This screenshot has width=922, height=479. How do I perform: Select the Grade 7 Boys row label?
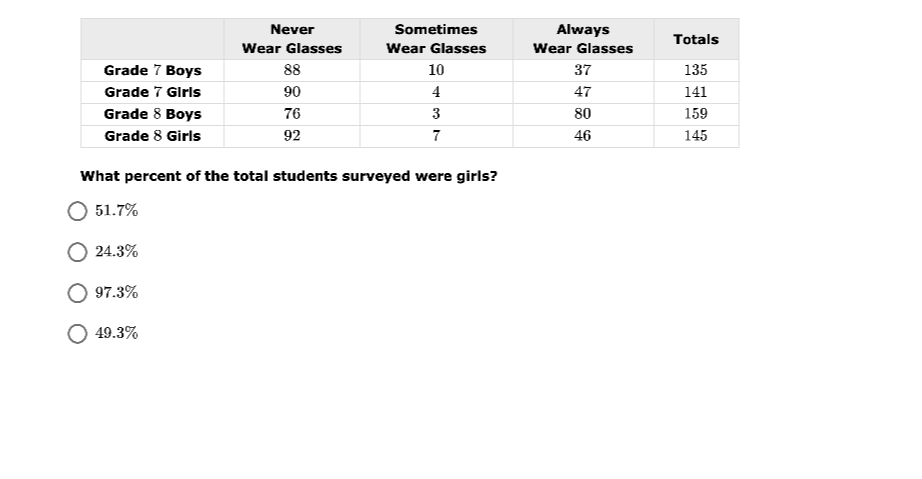(x=152, y=71)
